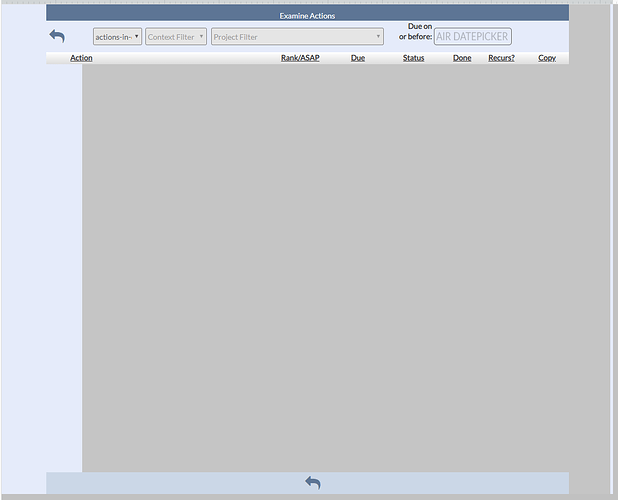Sort by the Done column header
This screenshot has width=618, height=500.
(462, 58)
